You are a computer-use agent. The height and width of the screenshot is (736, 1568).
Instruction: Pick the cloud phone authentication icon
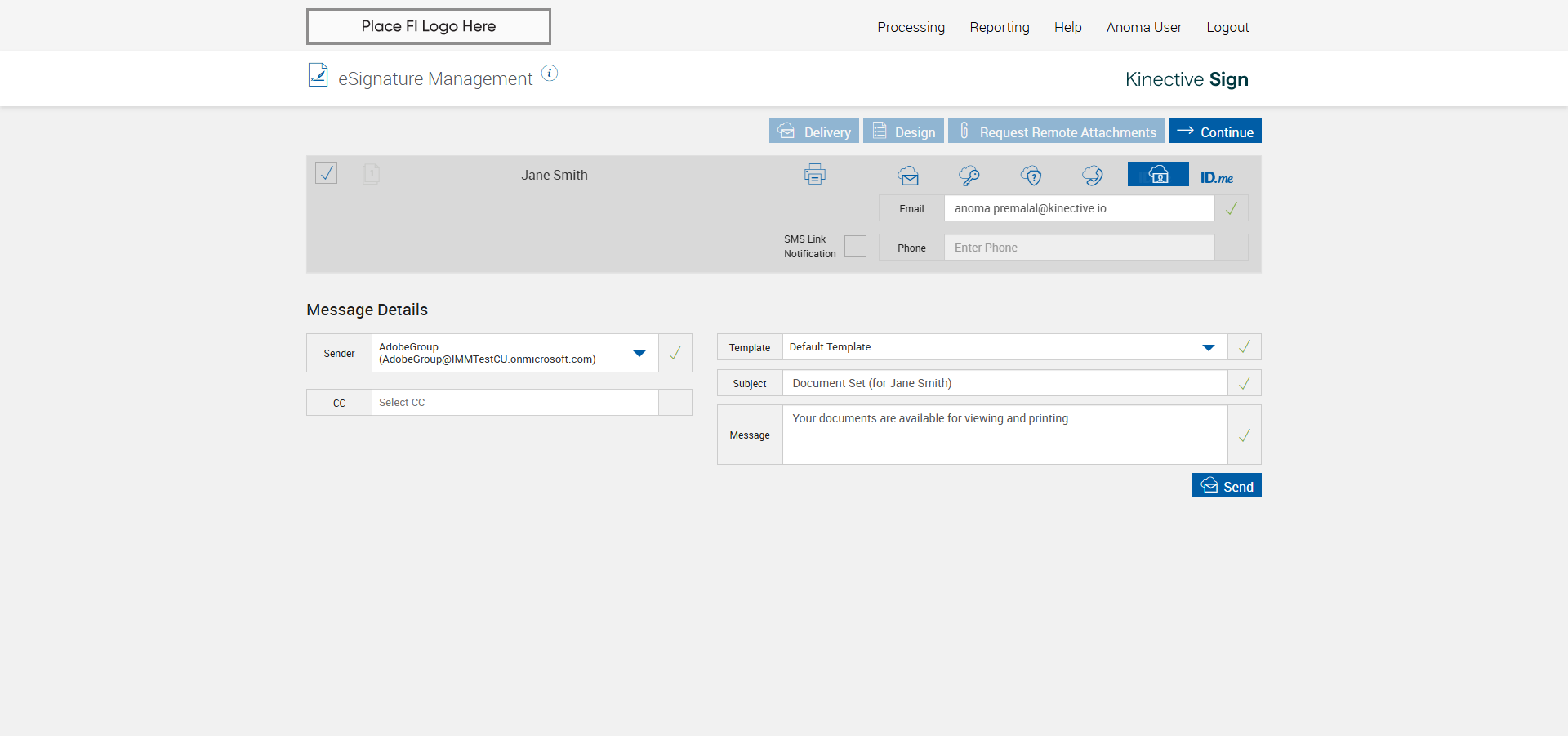click(1093, 176)
